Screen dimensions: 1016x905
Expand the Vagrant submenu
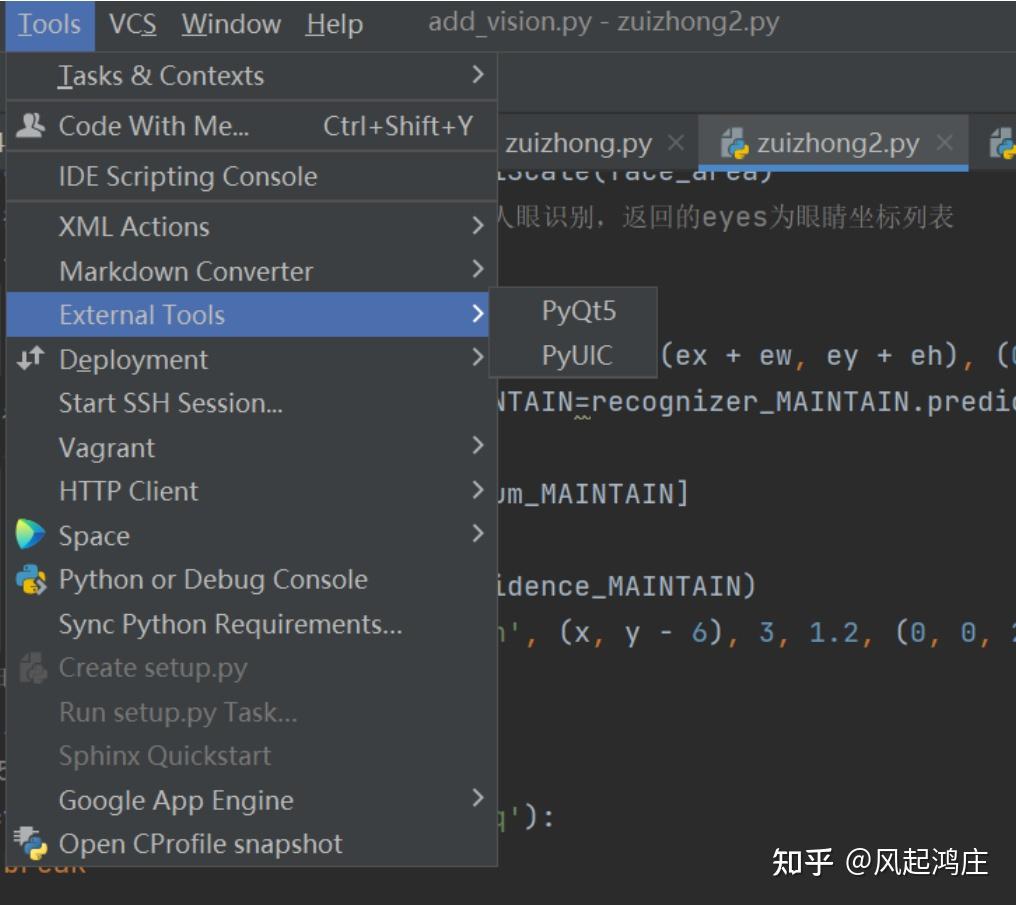(106, 447)
